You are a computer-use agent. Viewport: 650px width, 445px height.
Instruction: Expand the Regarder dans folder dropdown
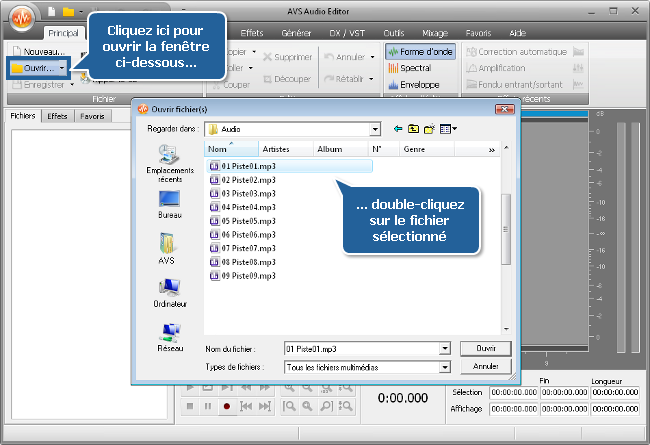[375, 129]
